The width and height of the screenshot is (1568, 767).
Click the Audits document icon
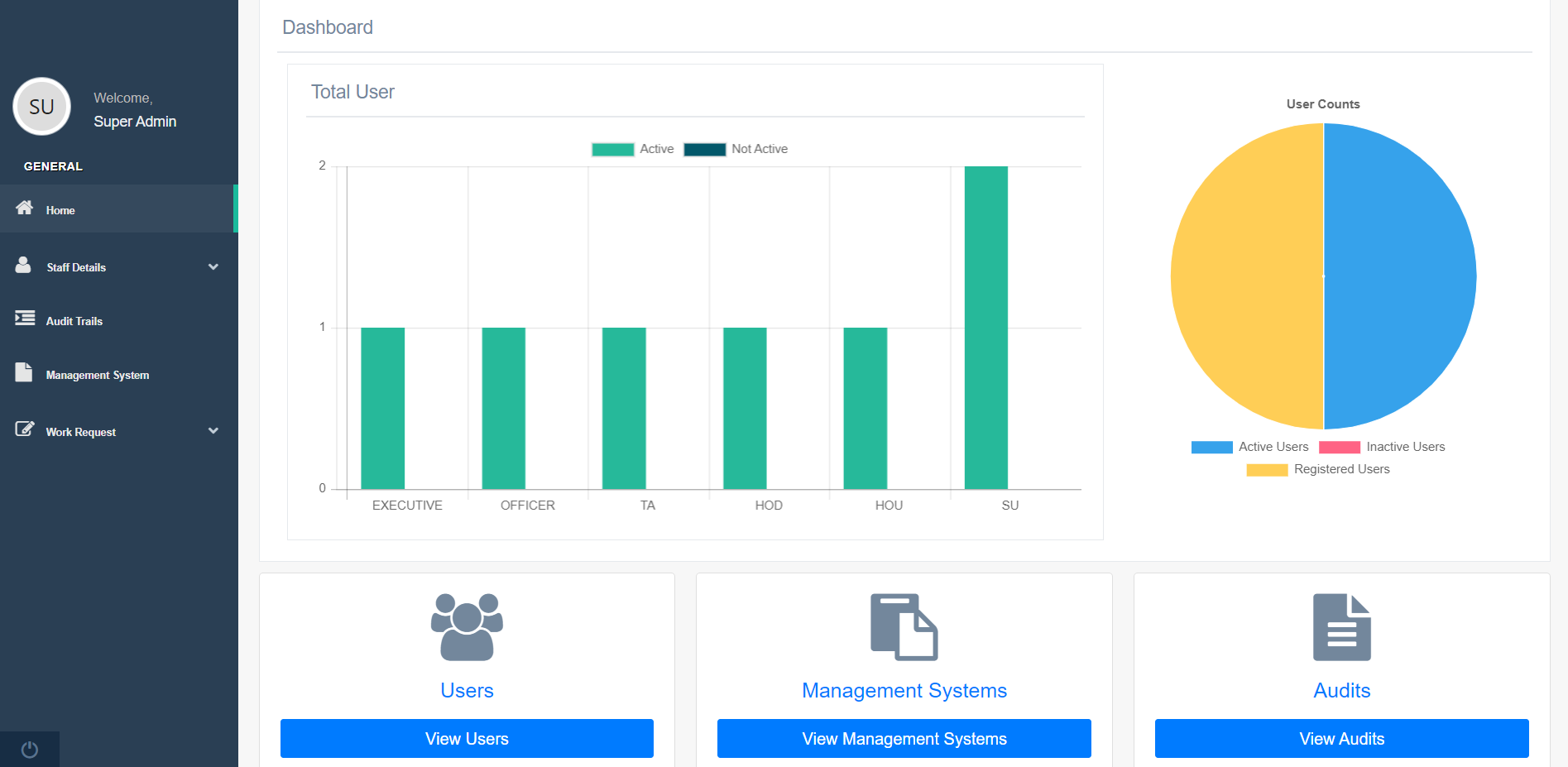[x=1341, y=626]
